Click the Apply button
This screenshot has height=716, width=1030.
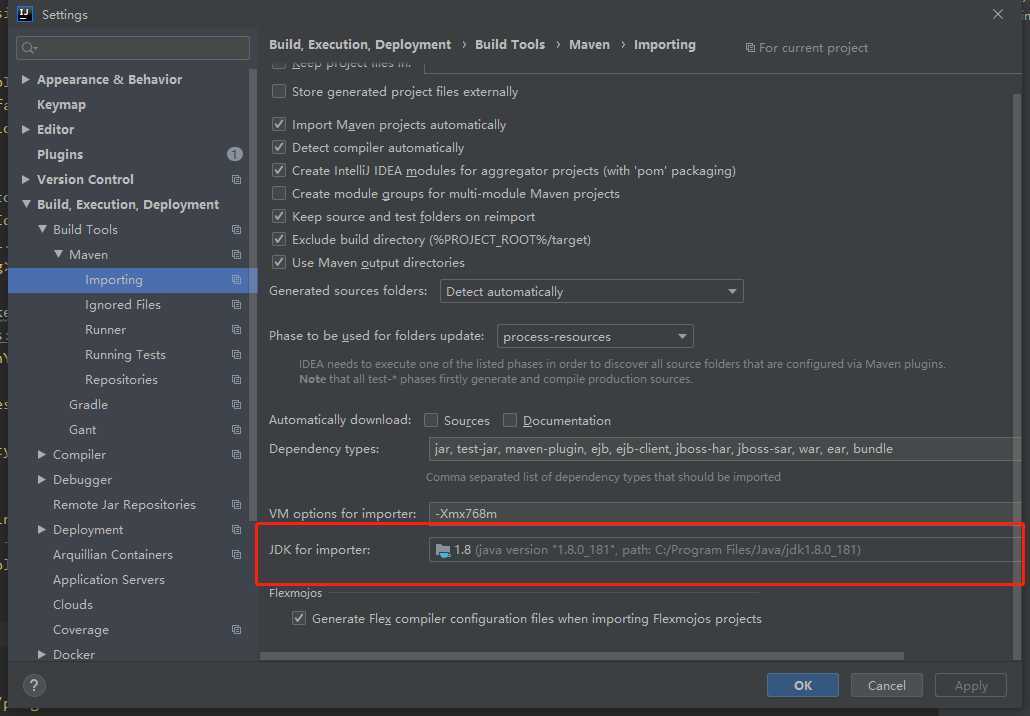971,685
